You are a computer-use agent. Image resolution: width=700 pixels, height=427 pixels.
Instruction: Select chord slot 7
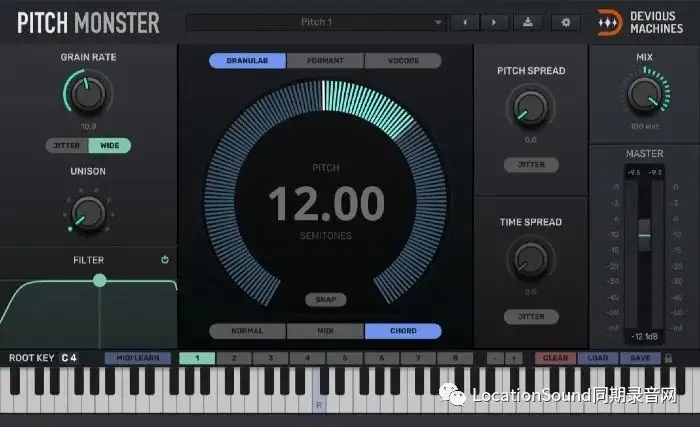[x=418, y=358]
